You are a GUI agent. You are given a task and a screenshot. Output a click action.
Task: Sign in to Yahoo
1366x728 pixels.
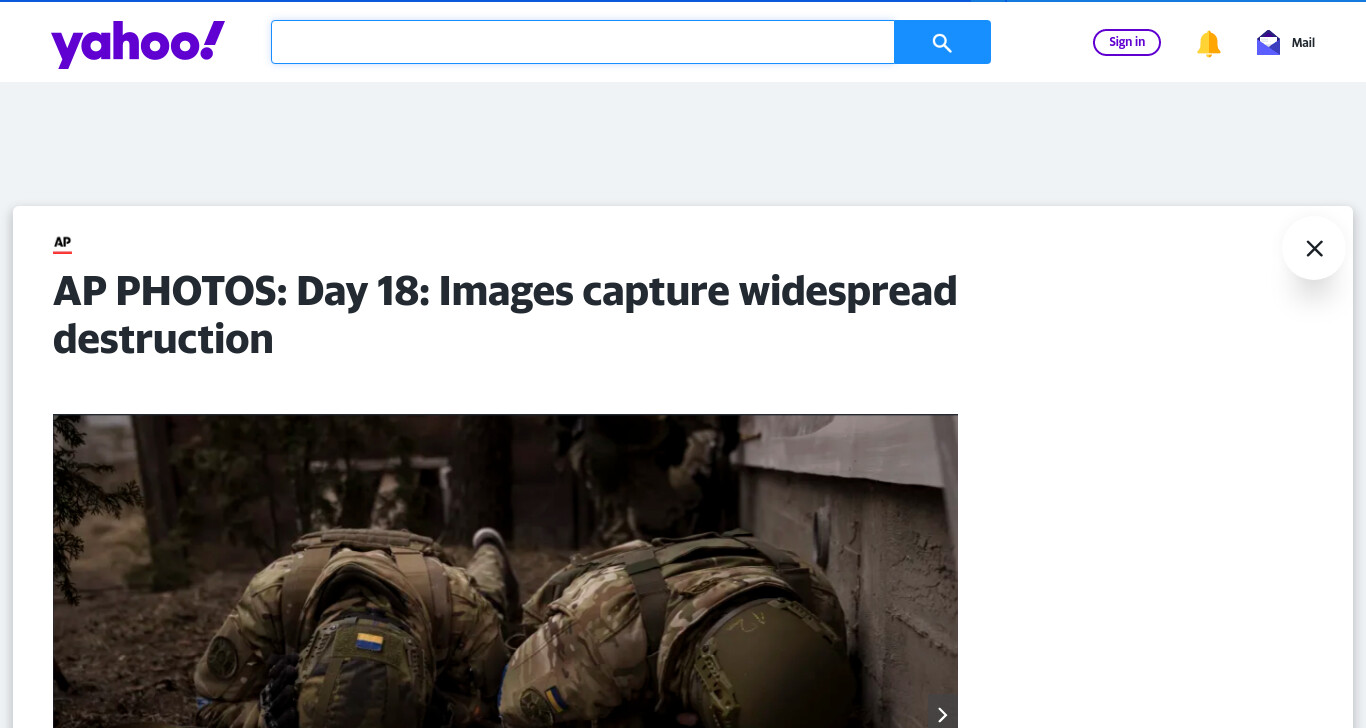click(1127, 42)
